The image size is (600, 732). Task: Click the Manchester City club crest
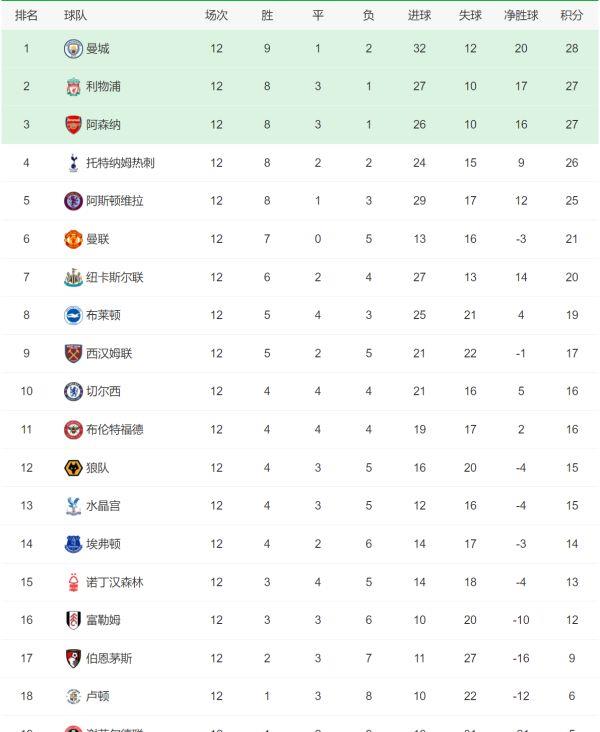tap(73, 48)
